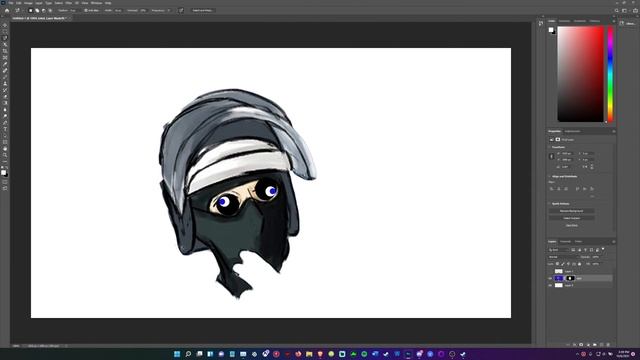
Task: Choose New Selection mode icon
Action: point(30,10)
